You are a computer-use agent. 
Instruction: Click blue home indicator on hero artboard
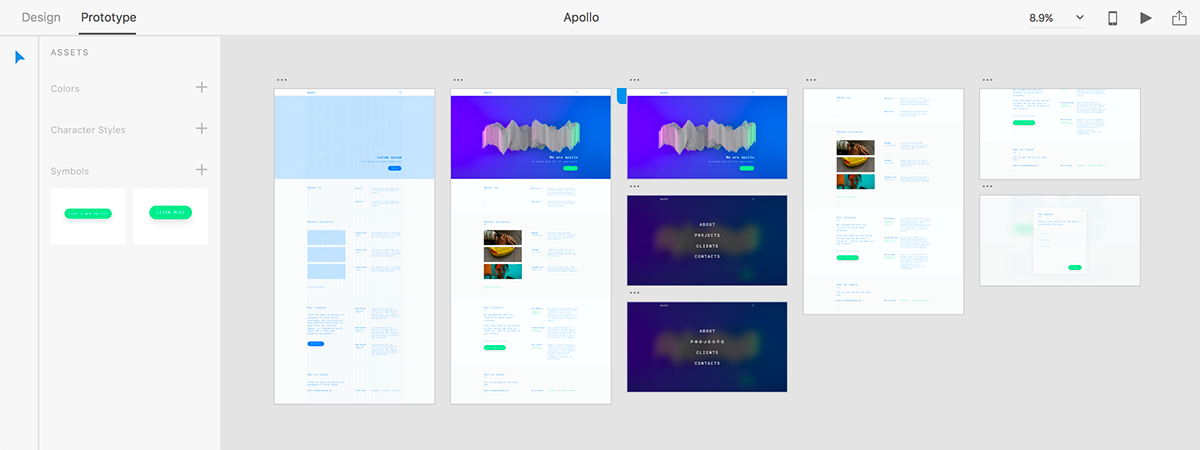pos(622,96)
